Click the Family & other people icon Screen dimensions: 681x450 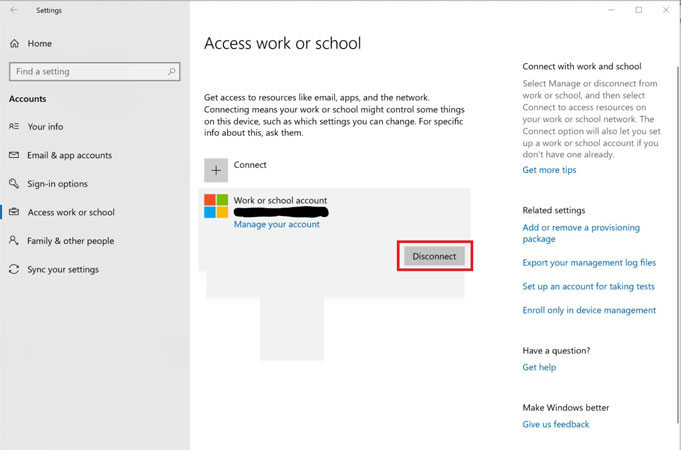14,241
